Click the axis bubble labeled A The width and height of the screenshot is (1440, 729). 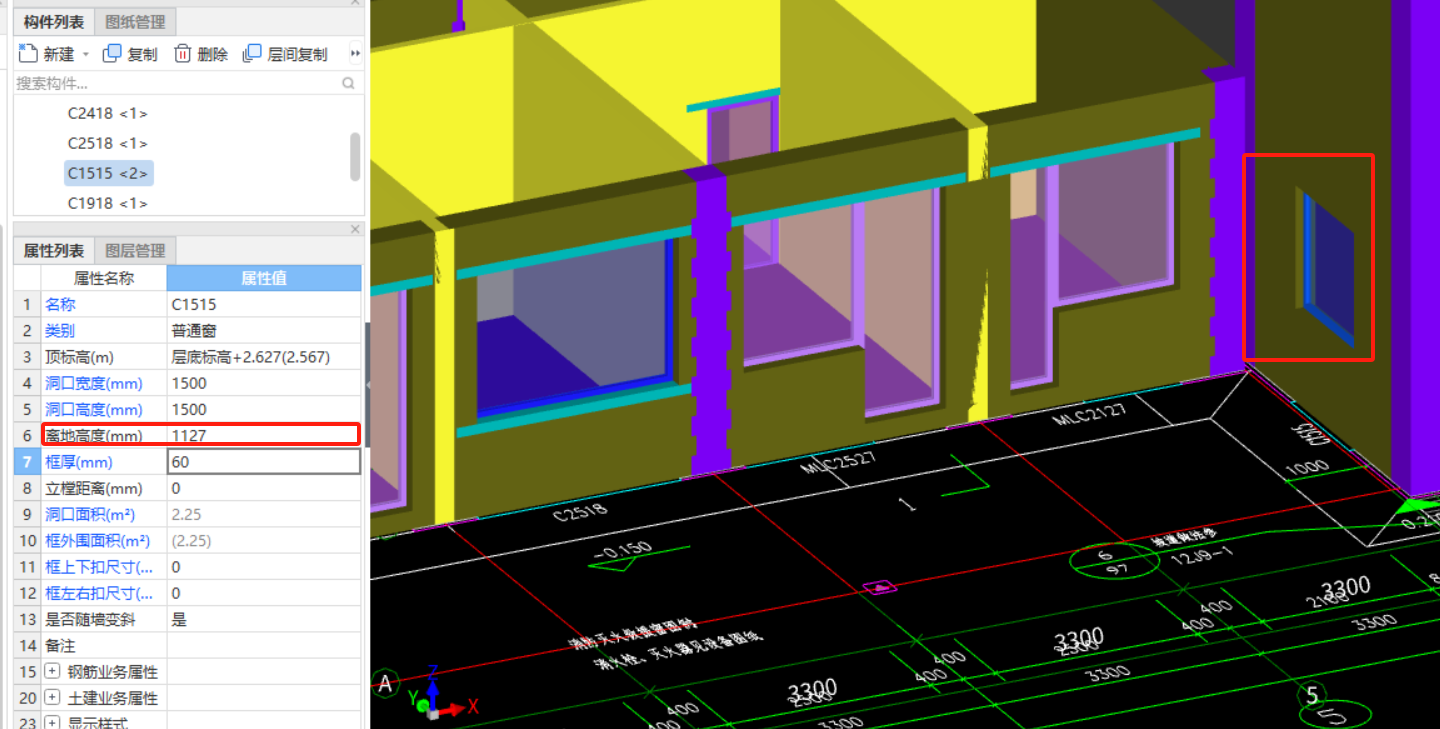(386, 684)
